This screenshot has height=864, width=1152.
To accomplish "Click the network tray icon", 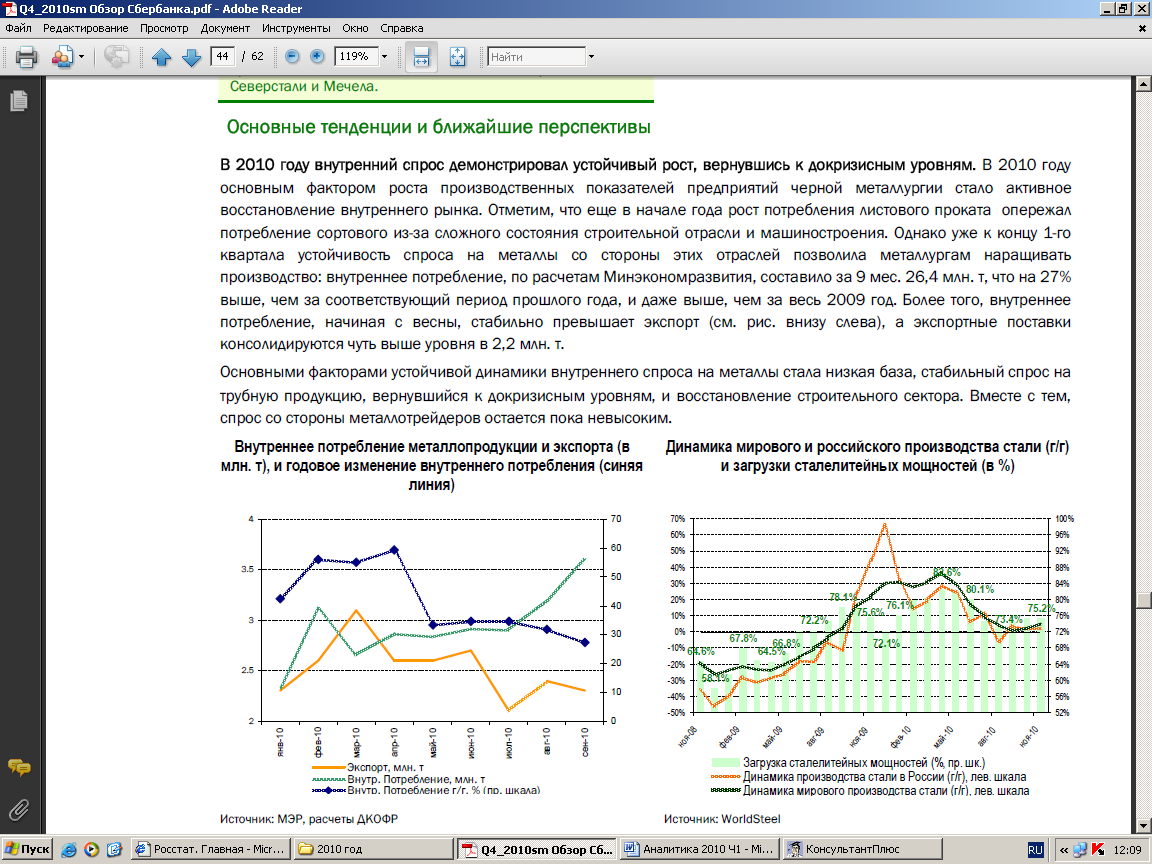I will pyautogui.click(x=1079, y=850).
